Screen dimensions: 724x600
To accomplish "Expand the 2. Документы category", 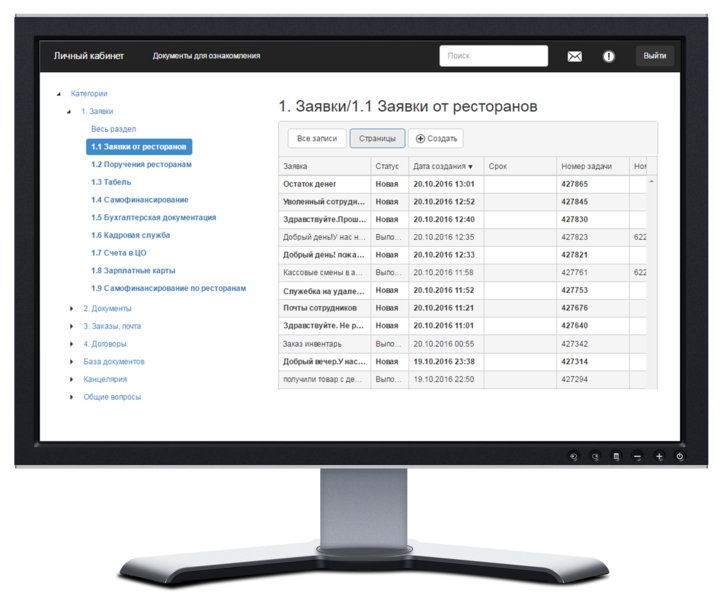I will (x=71, y=308).
